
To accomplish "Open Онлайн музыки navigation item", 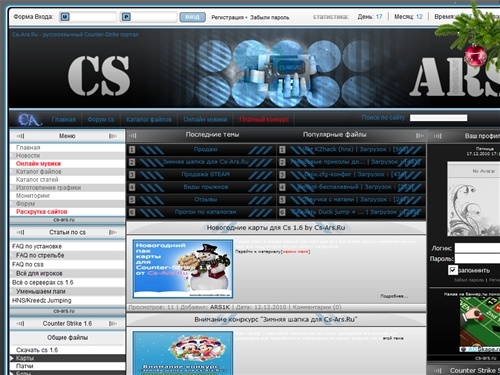I will 205,119.
